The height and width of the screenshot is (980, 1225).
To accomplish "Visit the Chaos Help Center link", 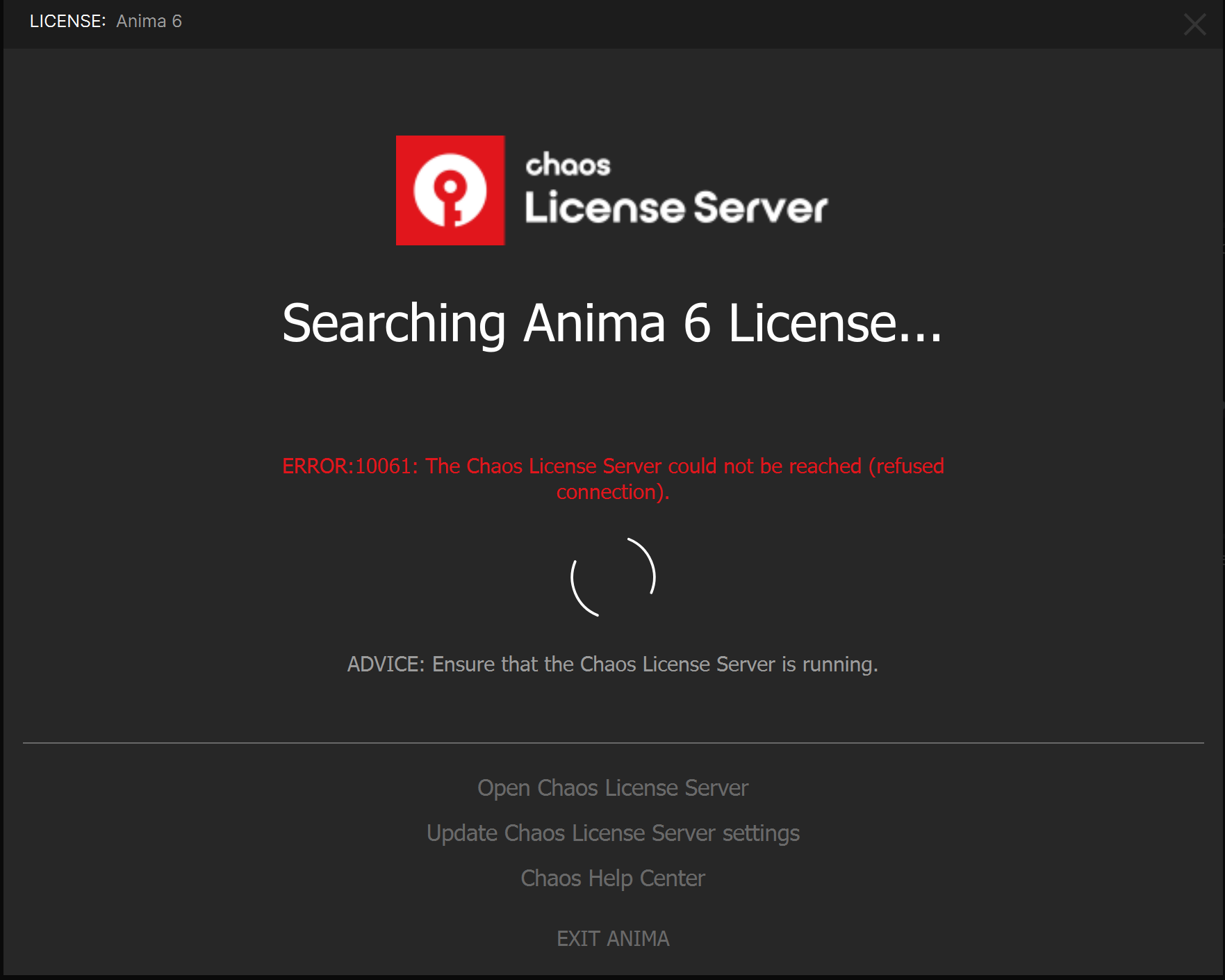I will click(x=613, y=879).
